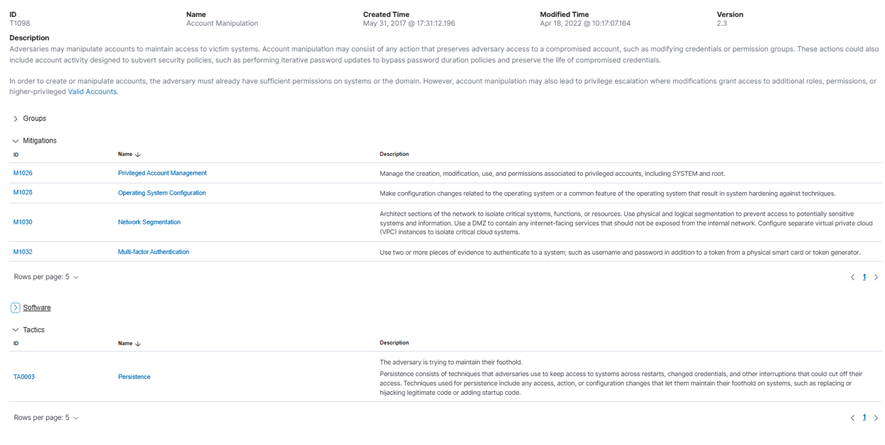Expand the Software section
Viewport: 885px width, 445px height.
point(16,307)
